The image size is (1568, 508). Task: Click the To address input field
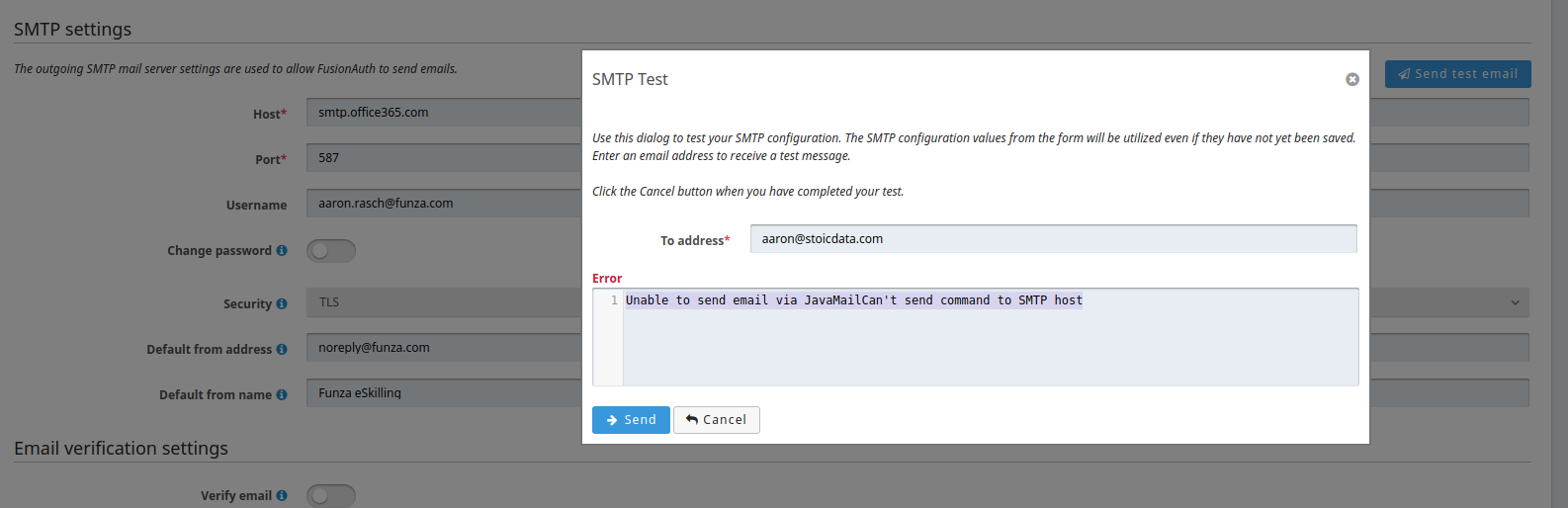tap(1053, 239)
